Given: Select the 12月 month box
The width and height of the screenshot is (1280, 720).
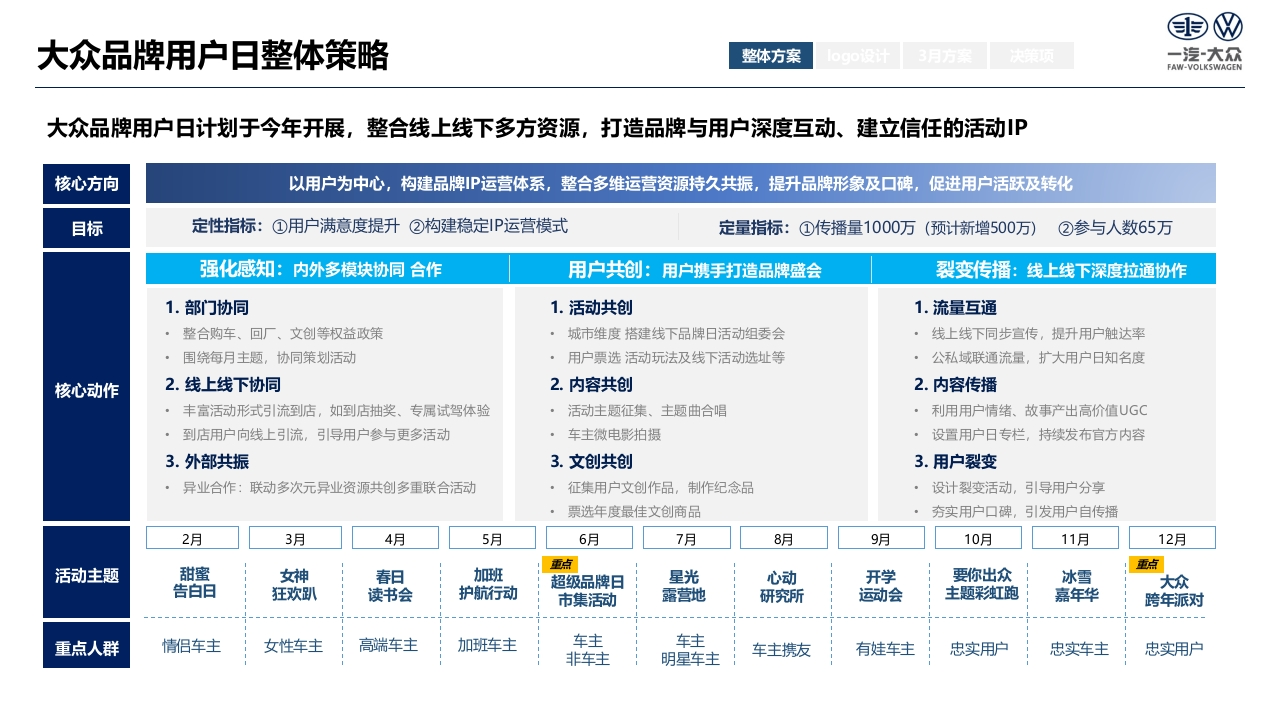Looking at the screenshot, I should (1172, 538).
